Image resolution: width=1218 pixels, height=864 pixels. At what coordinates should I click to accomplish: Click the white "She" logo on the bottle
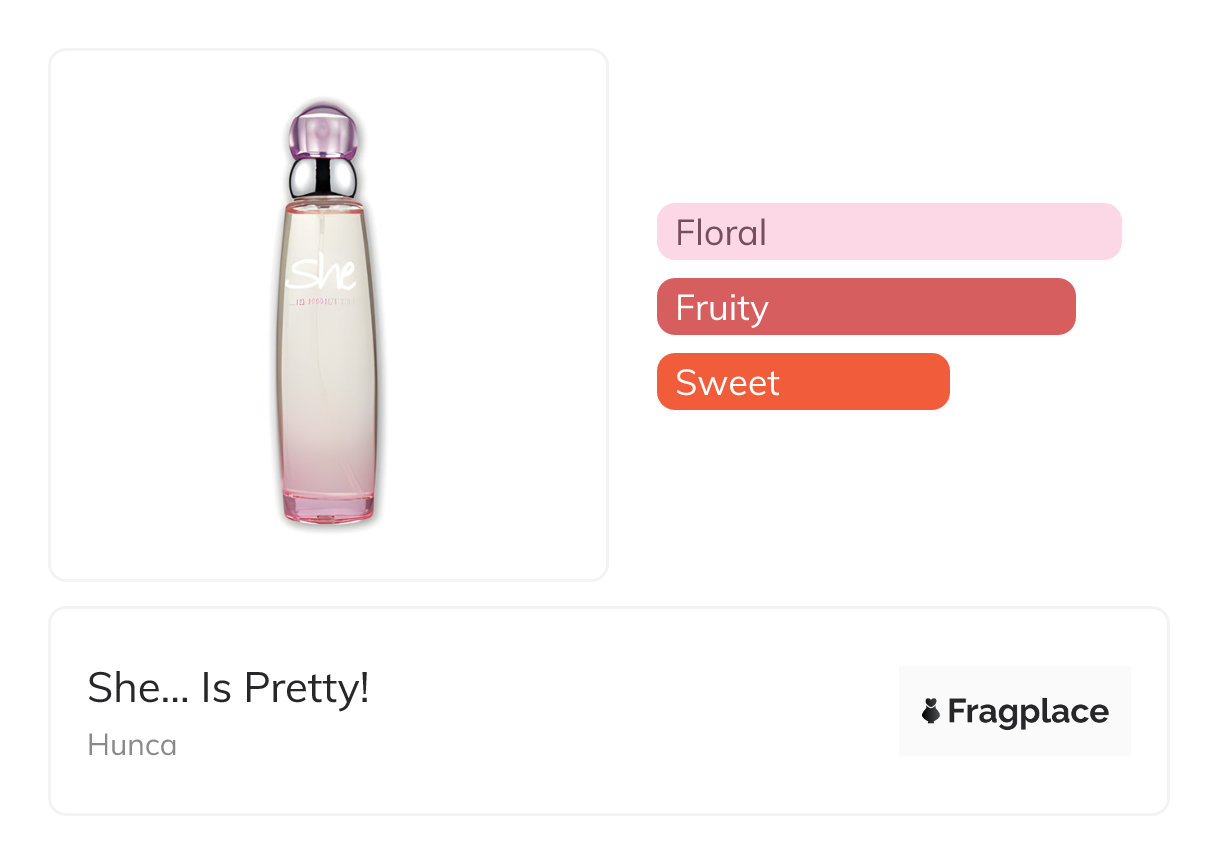click(x=320, y=272)
